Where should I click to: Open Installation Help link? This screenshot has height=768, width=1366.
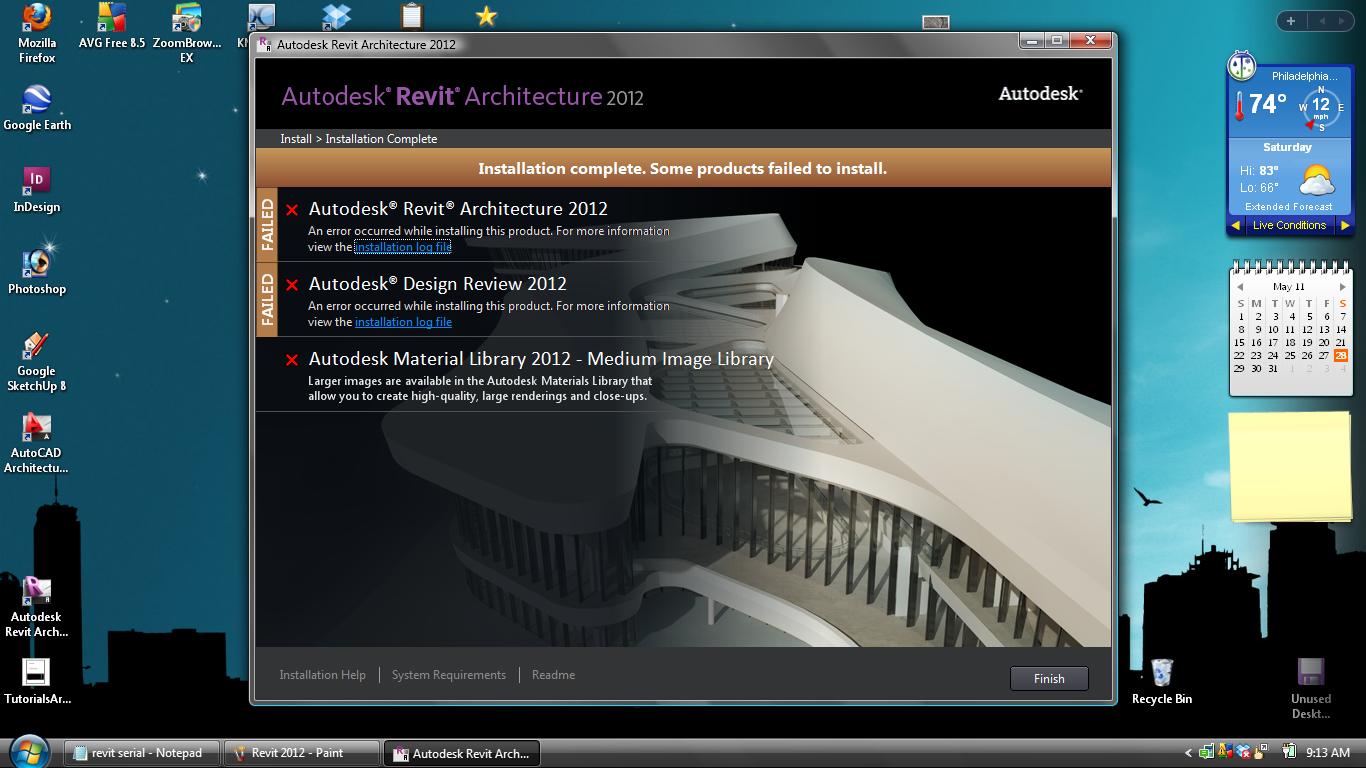[x=322, y=675]
